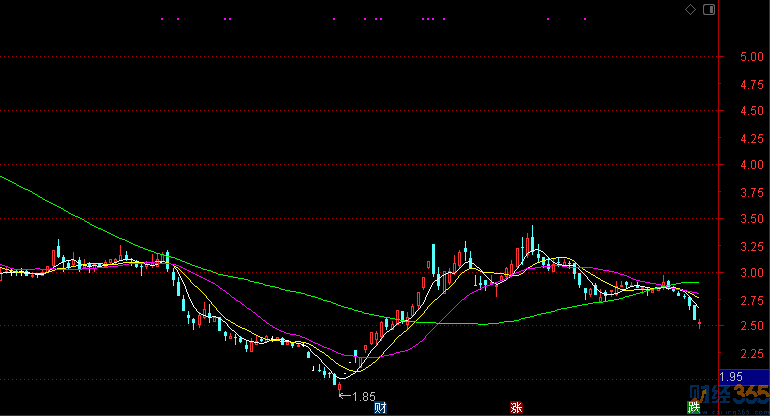Viewport: 770px width, 416px height.
Task: Click the 3.50 price axis label
Action: [752, 219]
